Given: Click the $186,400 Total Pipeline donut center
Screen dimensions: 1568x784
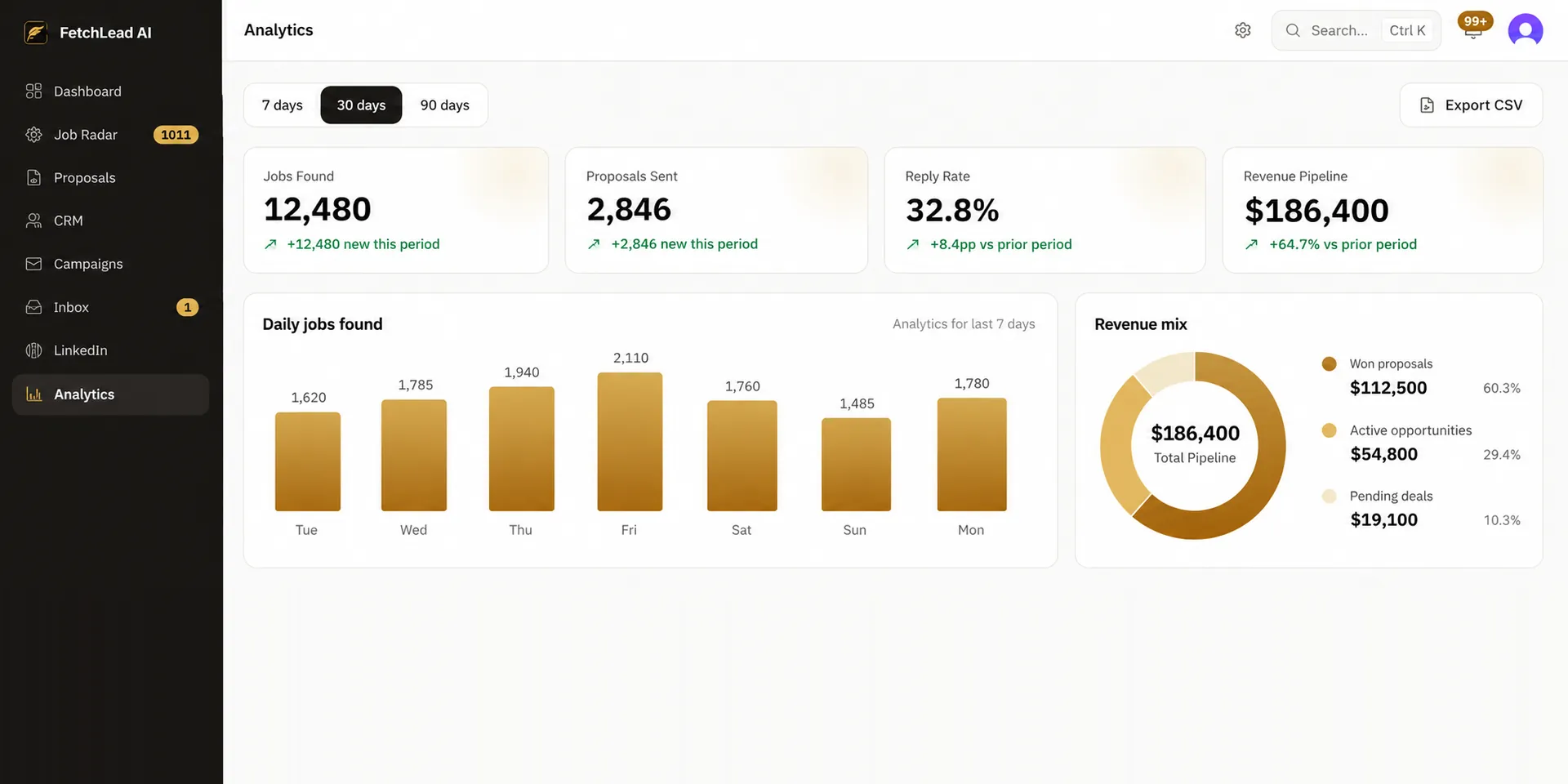Looking at the screenshot, I should click(x=1195, y=444).
